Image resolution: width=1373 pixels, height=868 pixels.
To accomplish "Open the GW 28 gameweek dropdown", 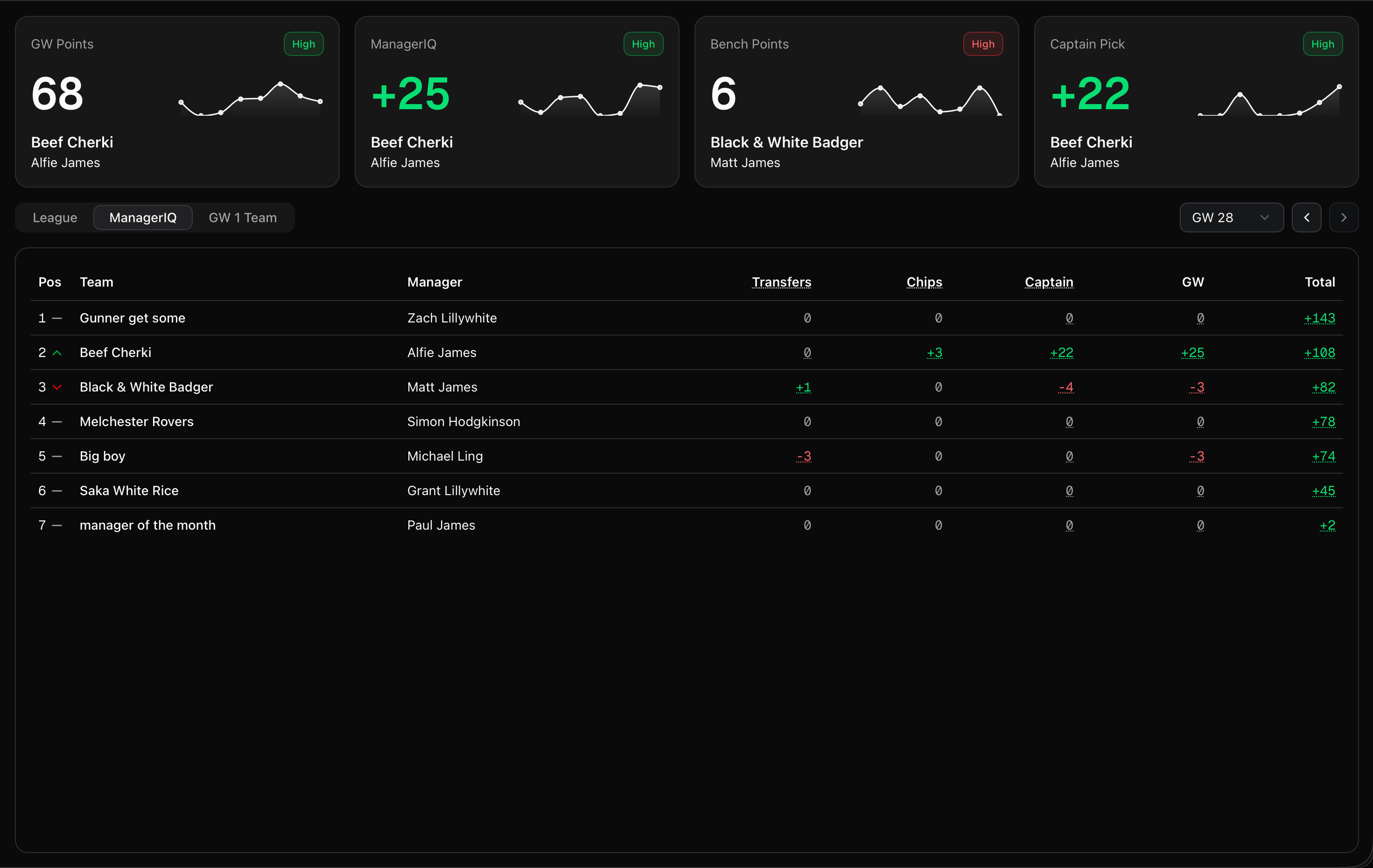I will click(x=1231, y=217).
